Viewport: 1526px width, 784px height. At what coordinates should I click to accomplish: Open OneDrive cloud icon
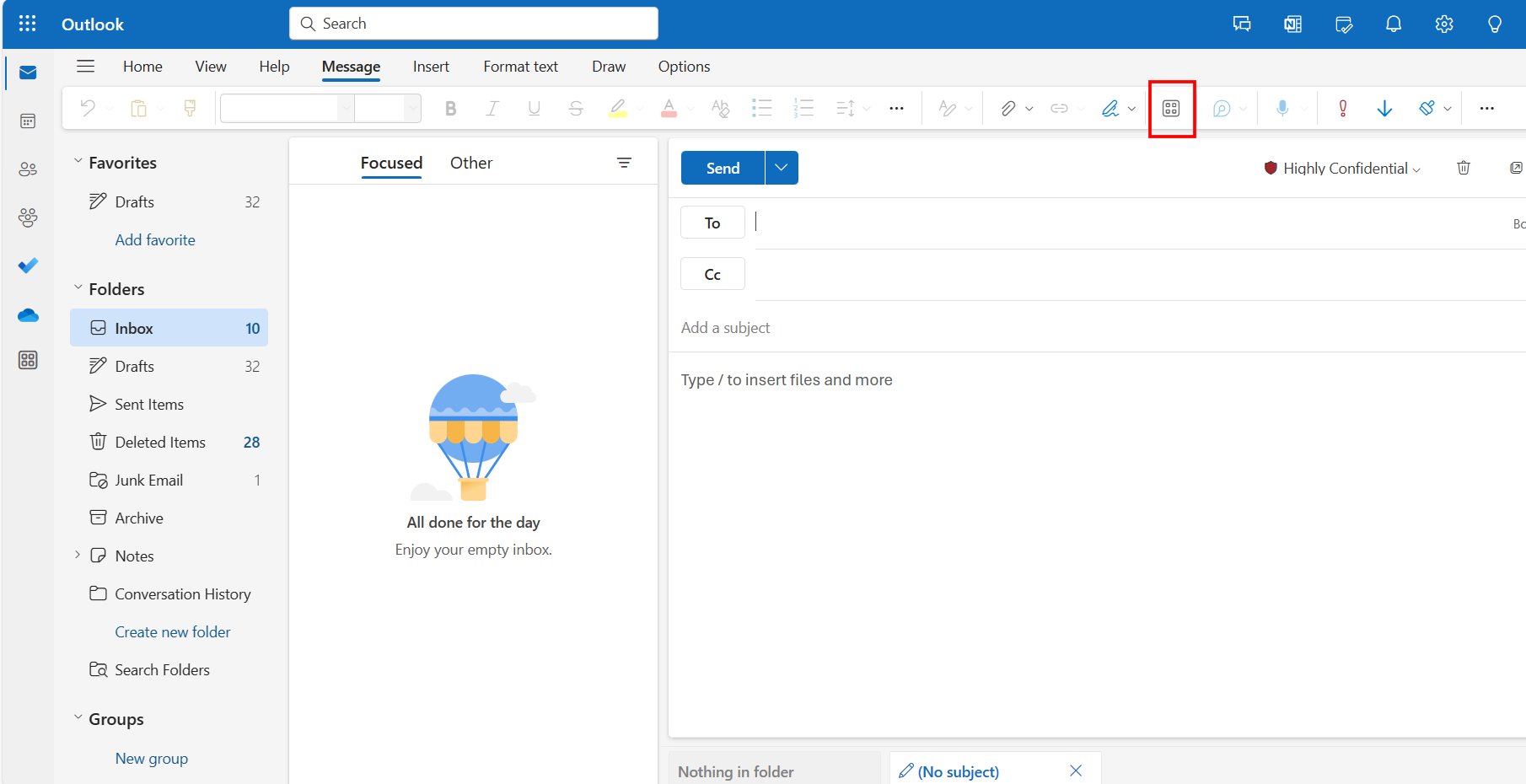[x=28, y=315]
